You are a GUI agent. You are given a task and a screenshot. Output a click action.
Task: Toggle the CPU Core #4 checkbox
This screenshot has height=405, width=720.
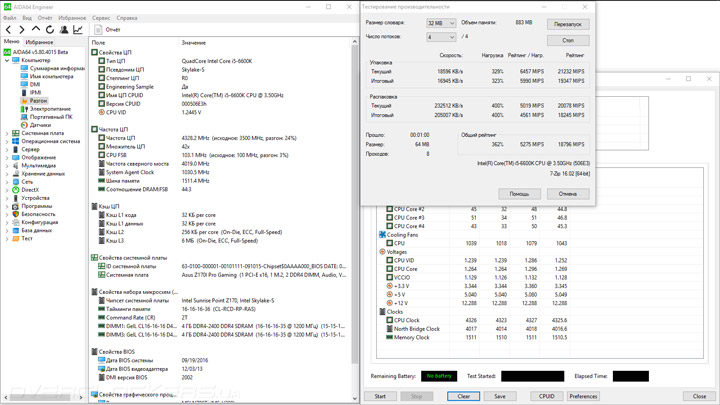coord(389,226)
